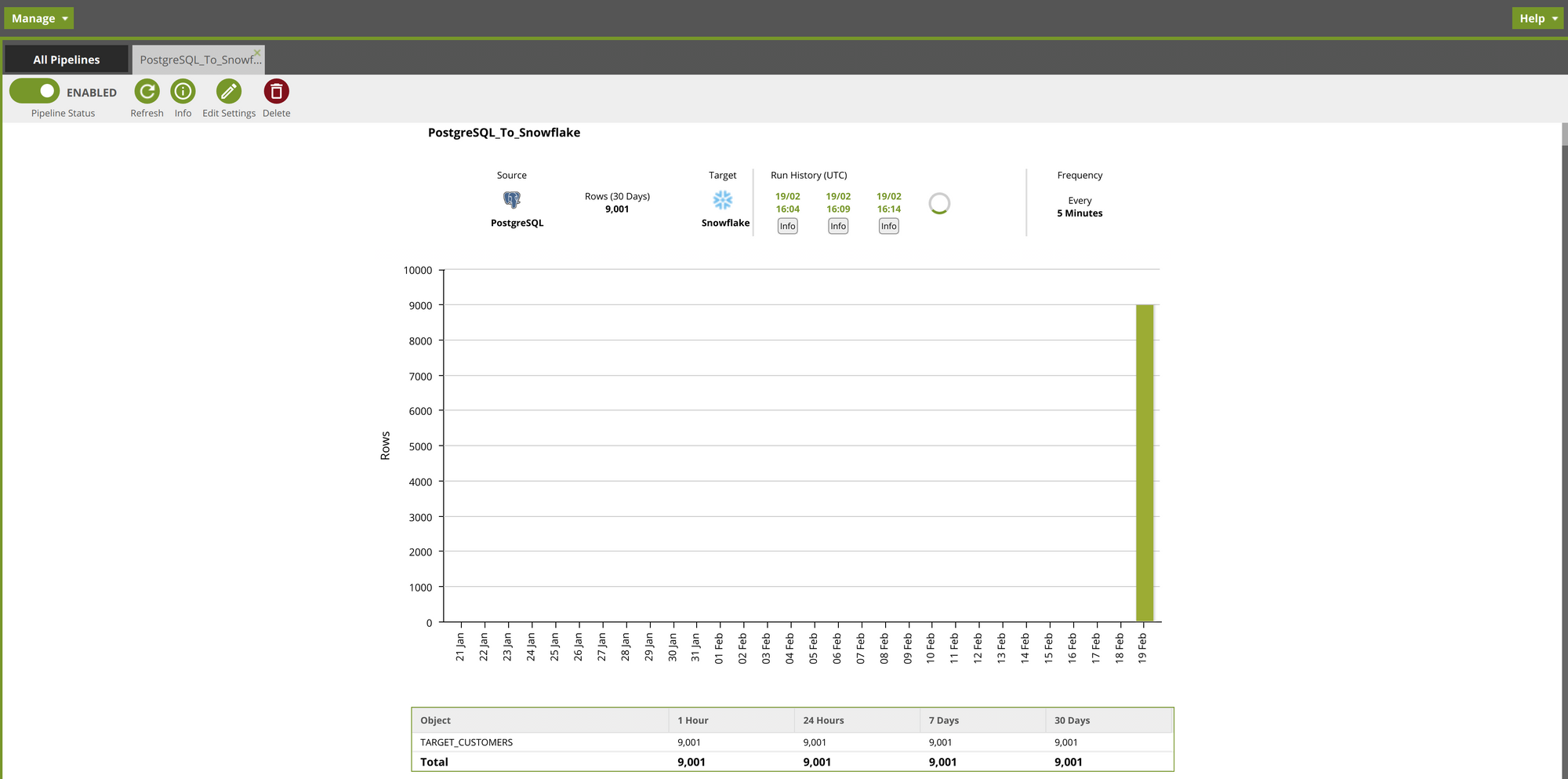
Task: Click the vertical scrollbar on the right
Action: click(1564, 134)
